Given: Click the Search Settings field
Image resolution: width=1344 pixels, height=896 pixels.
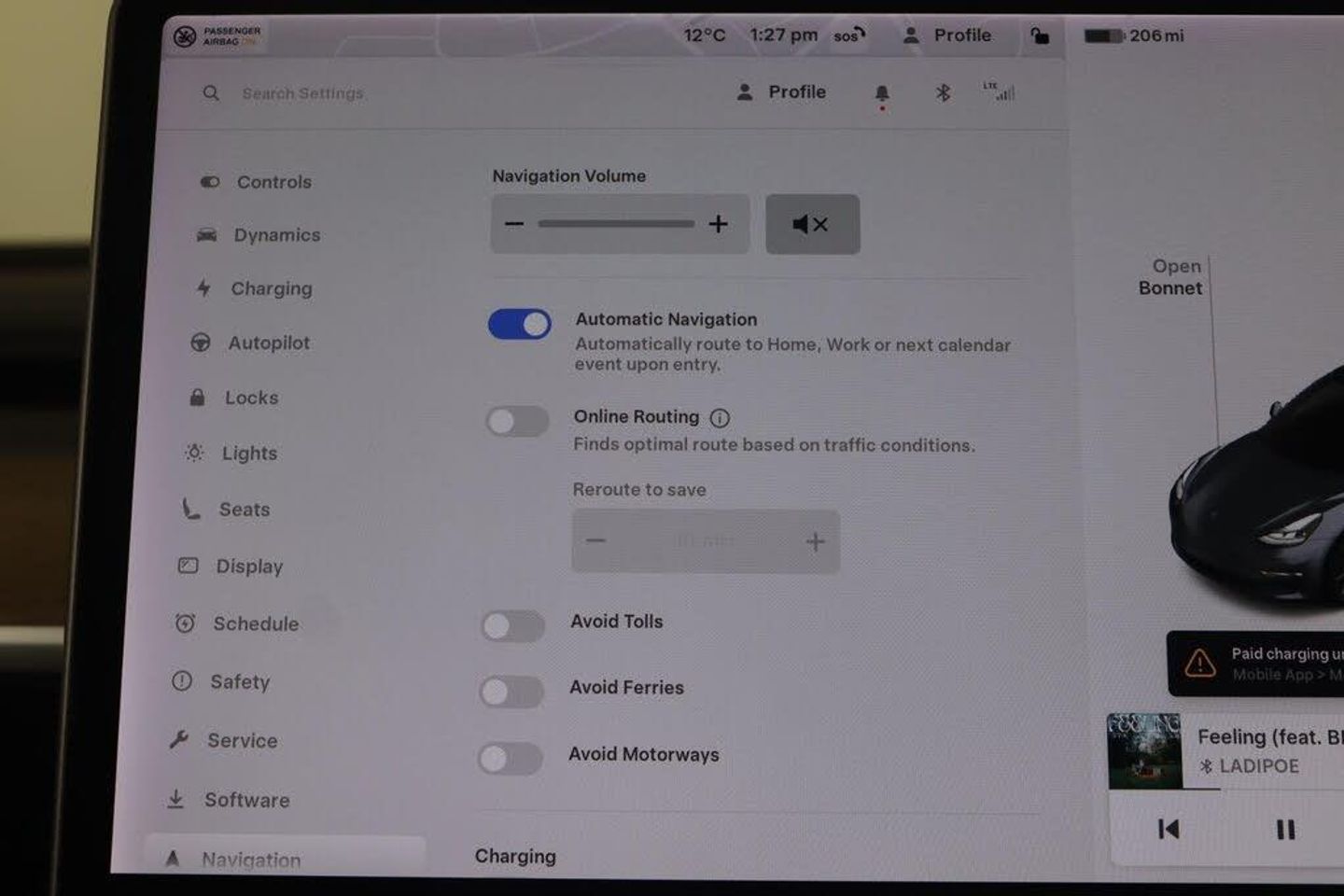Looking at the screenshot, I should [302, 93].
